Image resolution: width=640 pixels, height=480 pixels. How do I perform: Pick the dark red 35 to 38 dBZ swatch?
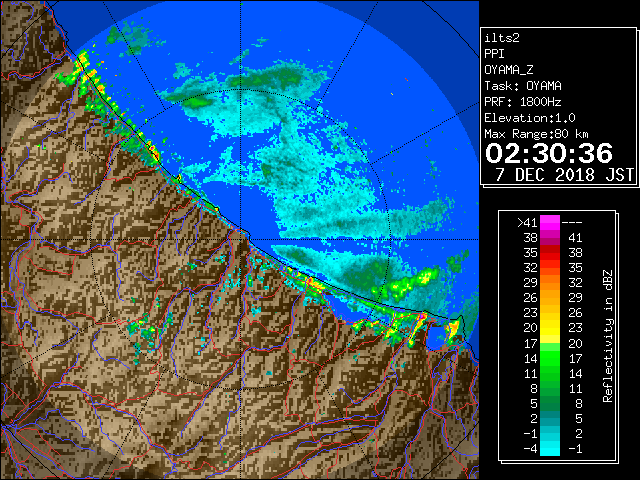[550, 253]
